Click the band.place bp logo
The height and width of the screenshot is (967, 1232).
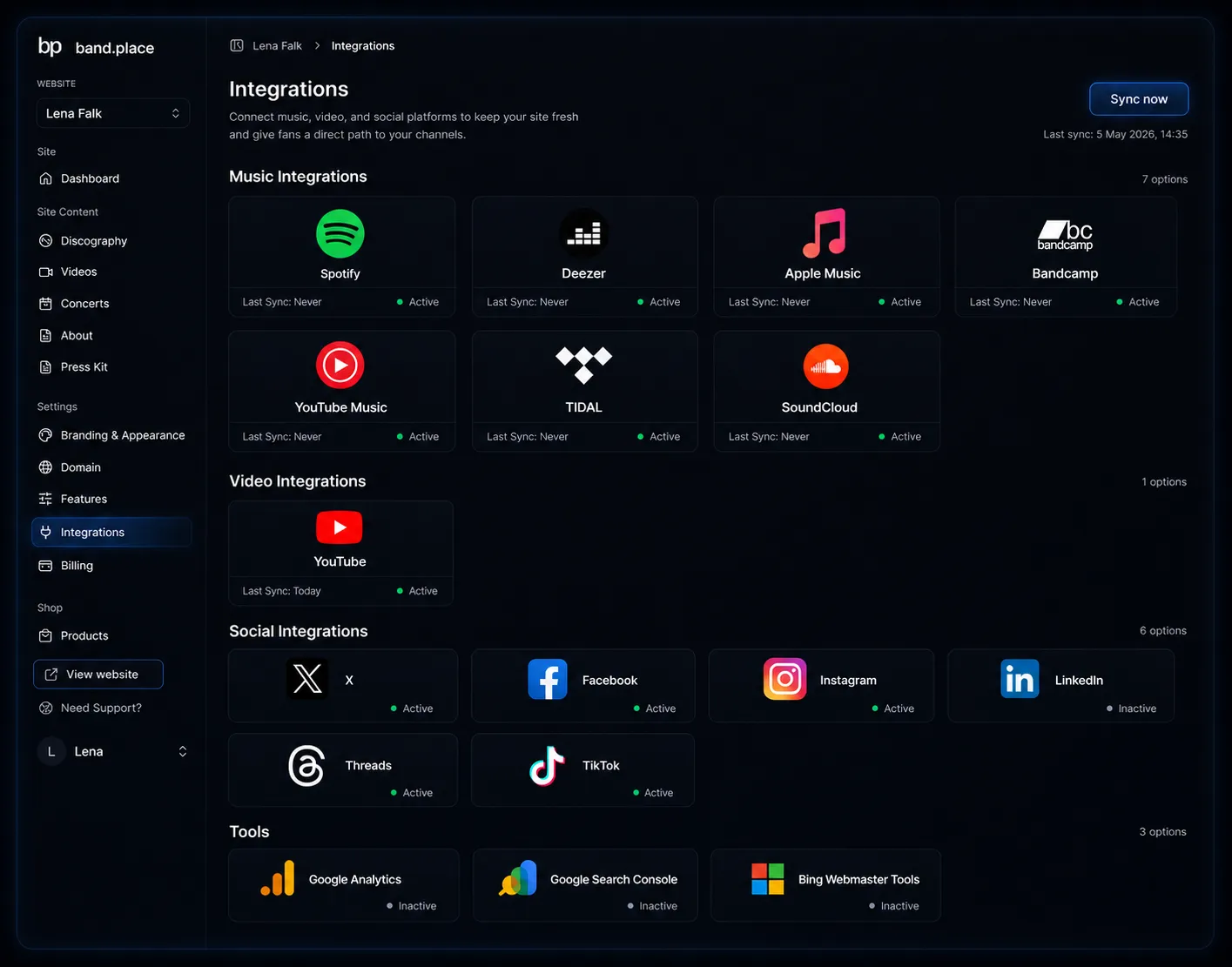tap(50, 46)
